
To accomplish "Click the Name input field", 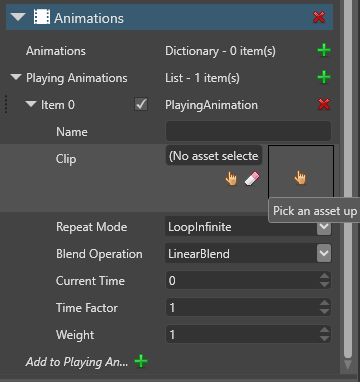I will tap(248, 132).
